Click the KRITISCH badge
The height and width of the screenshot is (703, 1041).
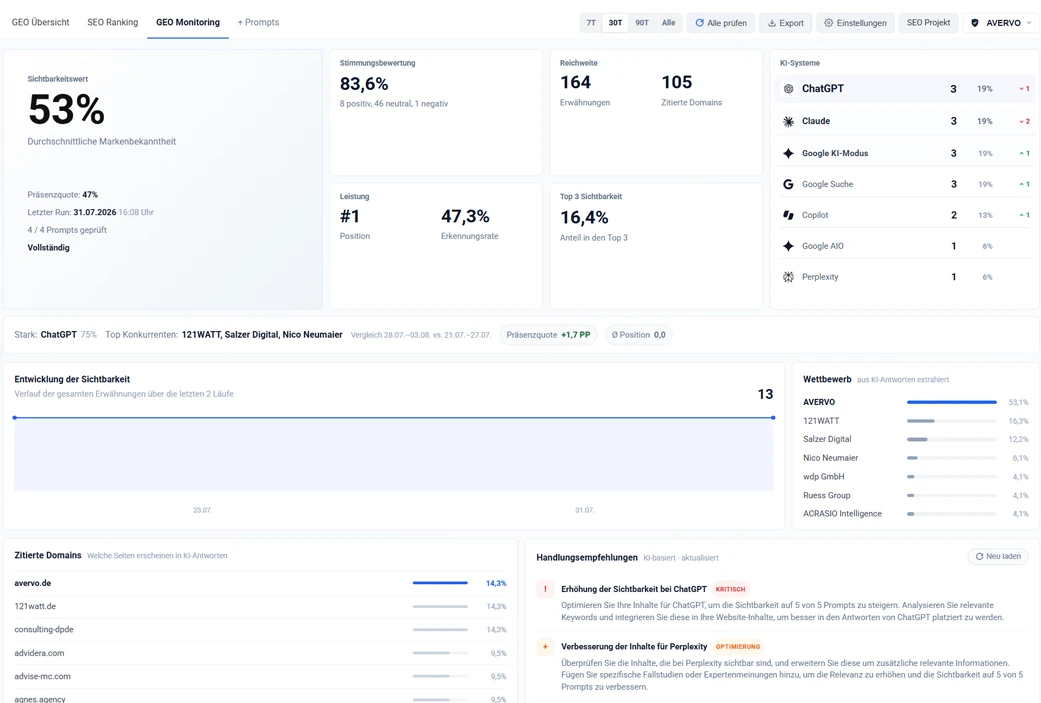click(x=730, y=589)
